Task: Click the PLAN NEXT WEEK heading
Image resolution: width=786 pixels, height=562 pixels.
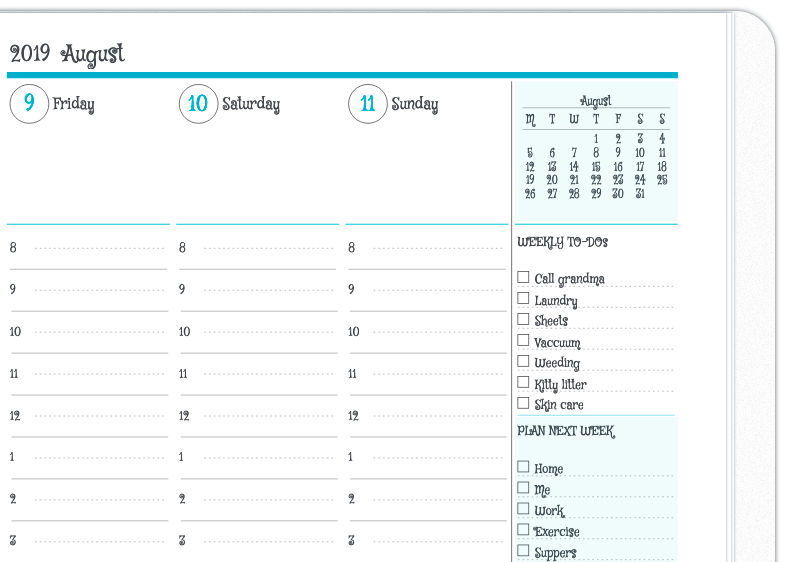Action: 566,431
